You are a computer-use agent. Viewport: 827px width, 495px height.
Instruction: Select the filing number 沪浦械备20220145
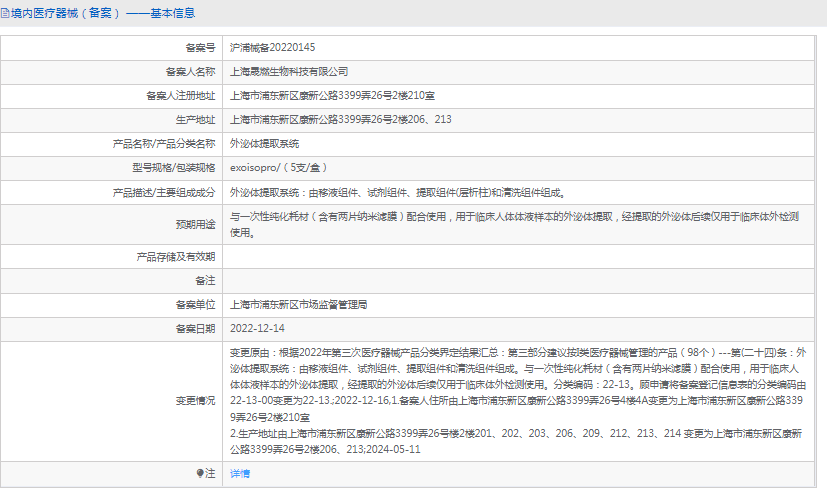[x=273, y=47]
